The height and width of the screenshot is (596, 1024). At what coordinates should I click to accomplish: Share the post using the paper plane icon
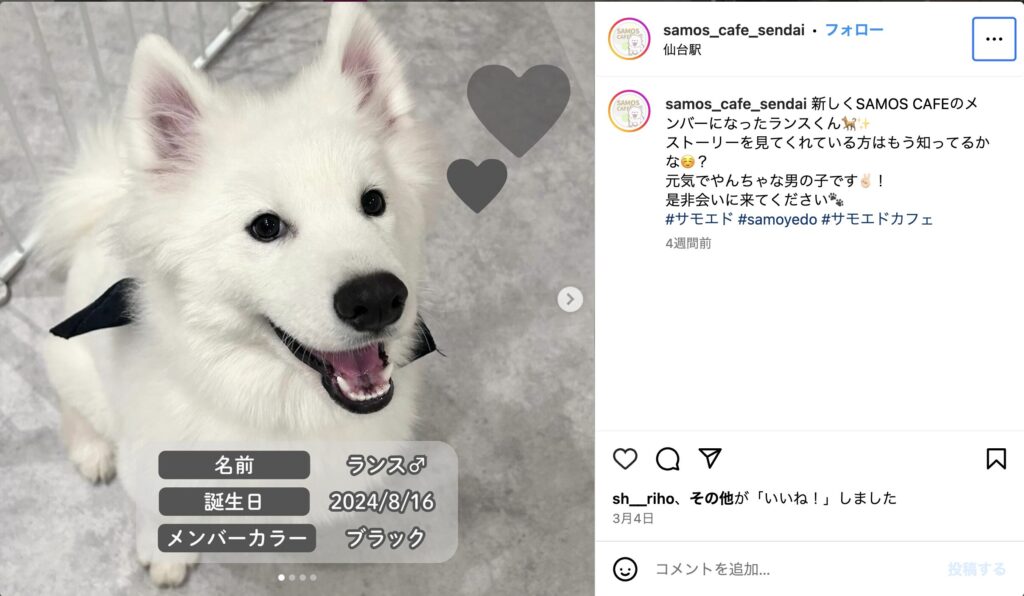tap(710, 458)
